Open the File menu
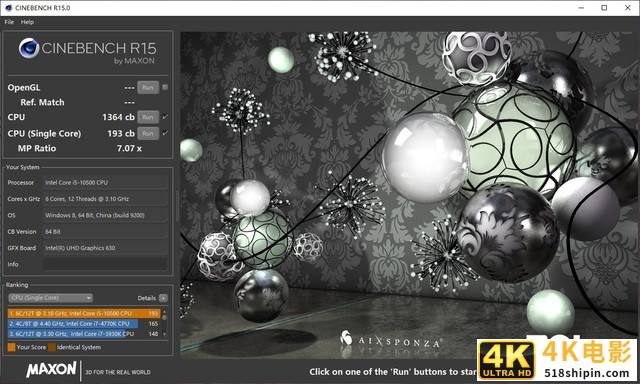This screenshot has height=384, width=640. pos(9,22)
